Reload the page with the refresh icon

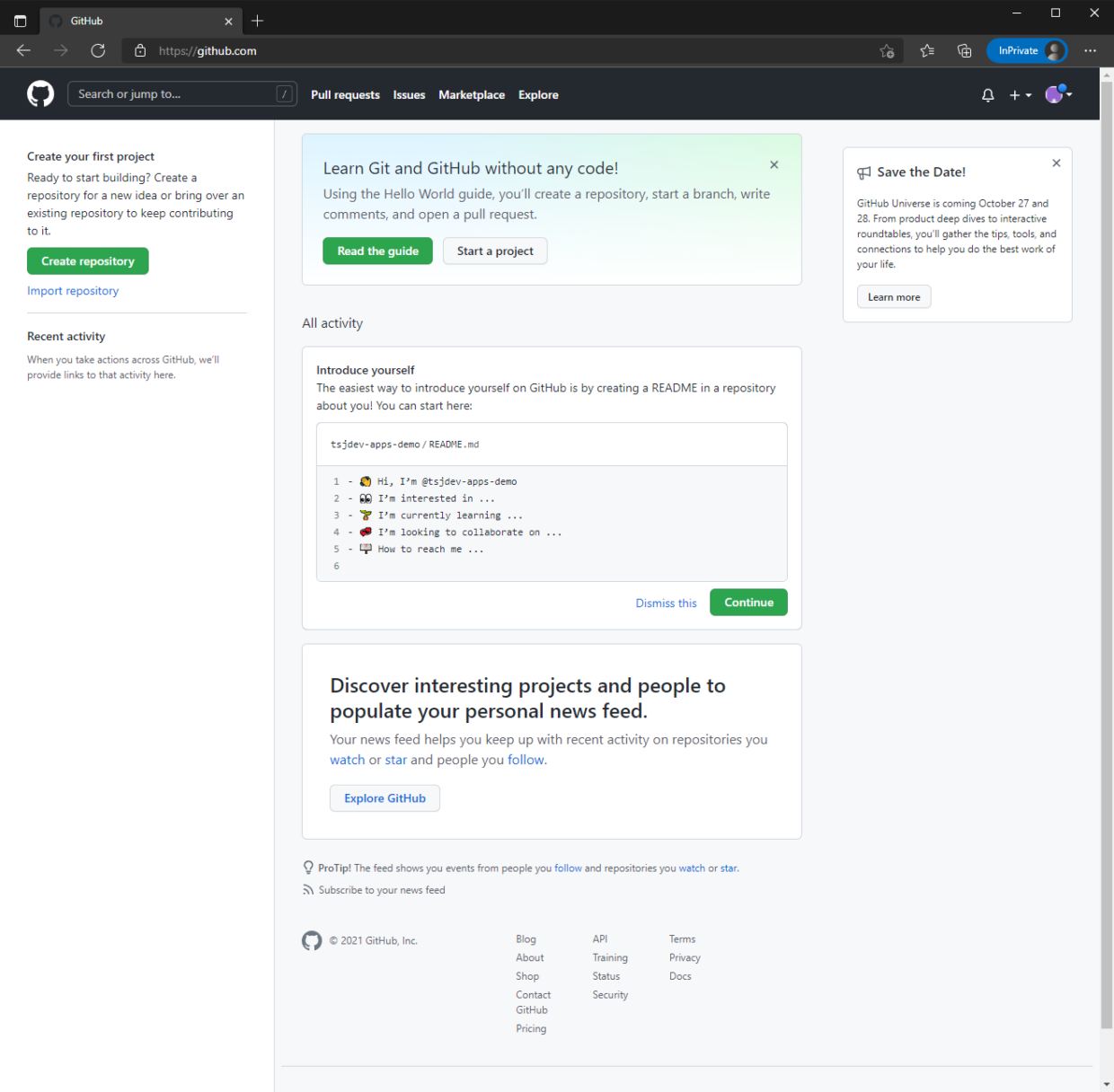pos(98,51)
